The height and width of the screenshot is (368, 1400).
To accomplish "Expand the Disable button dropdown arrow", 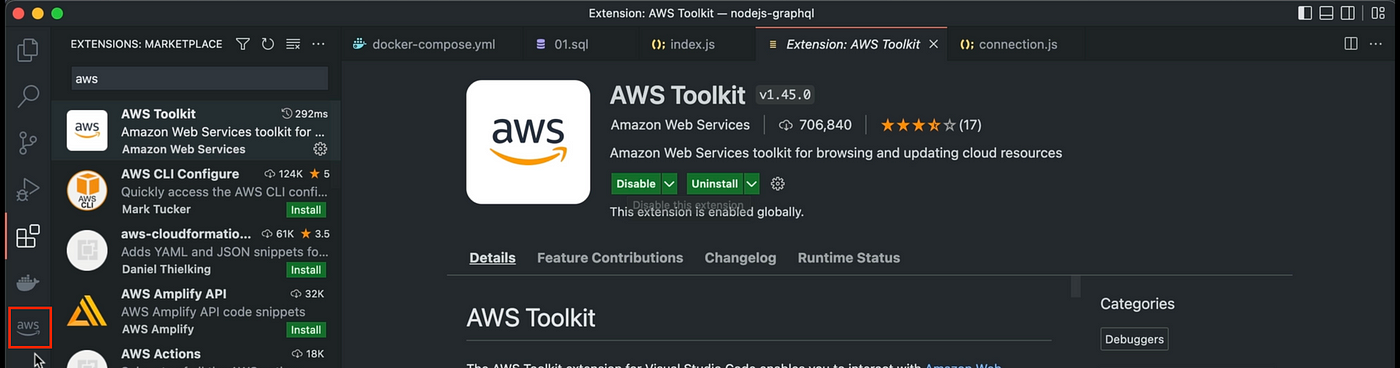I will tap(669, 184).
